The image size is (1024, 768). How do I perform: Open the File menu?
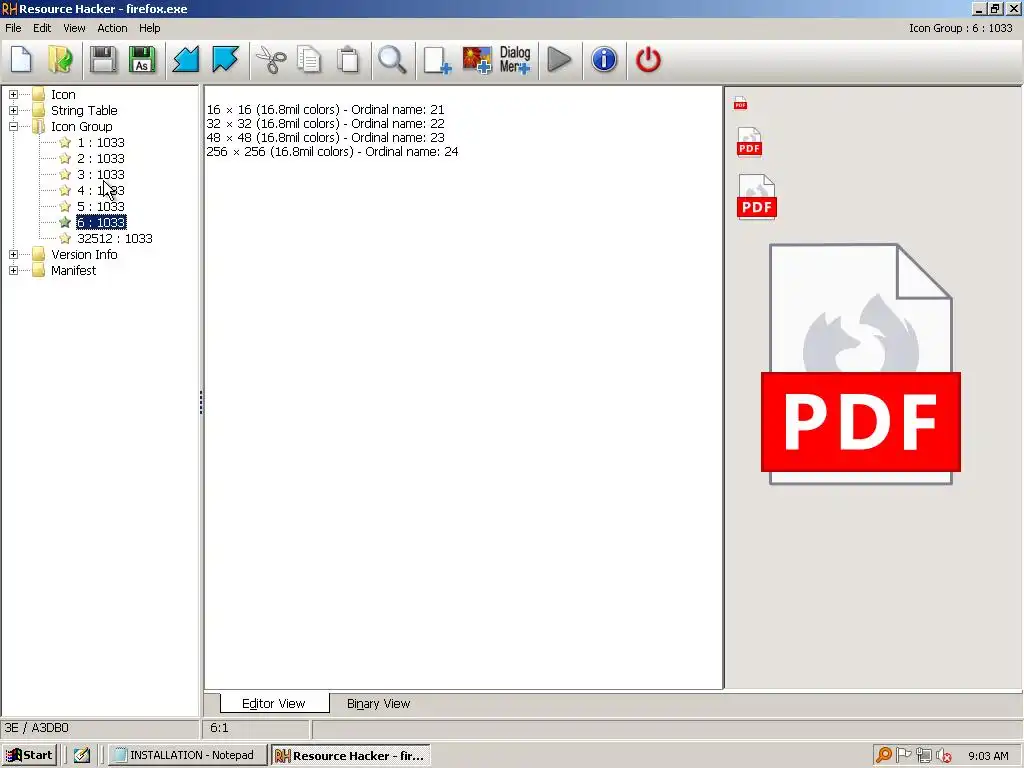coord(13,28)
